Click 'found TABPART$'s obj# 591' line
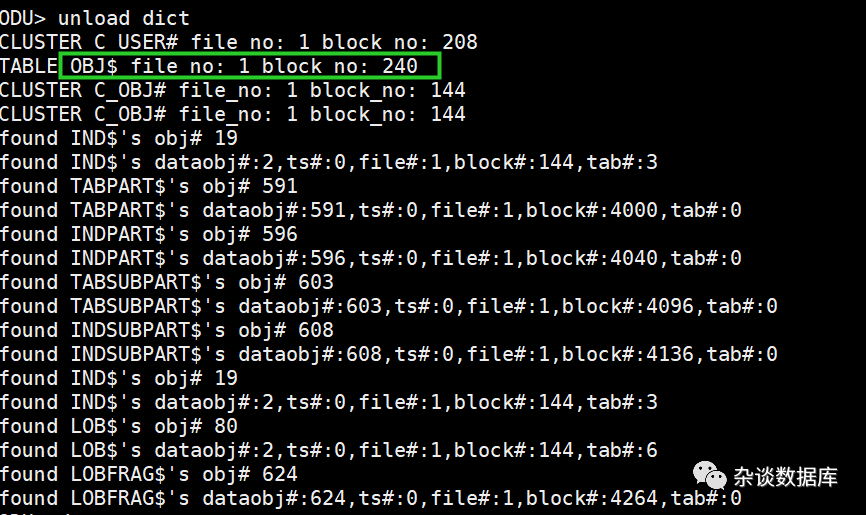The width and height of the screenshot is (866, 515). (x=149, y=186)
